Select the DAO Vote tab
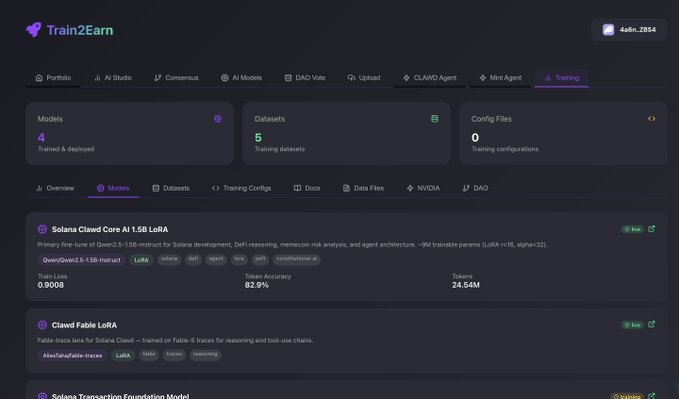 point(304,78)
